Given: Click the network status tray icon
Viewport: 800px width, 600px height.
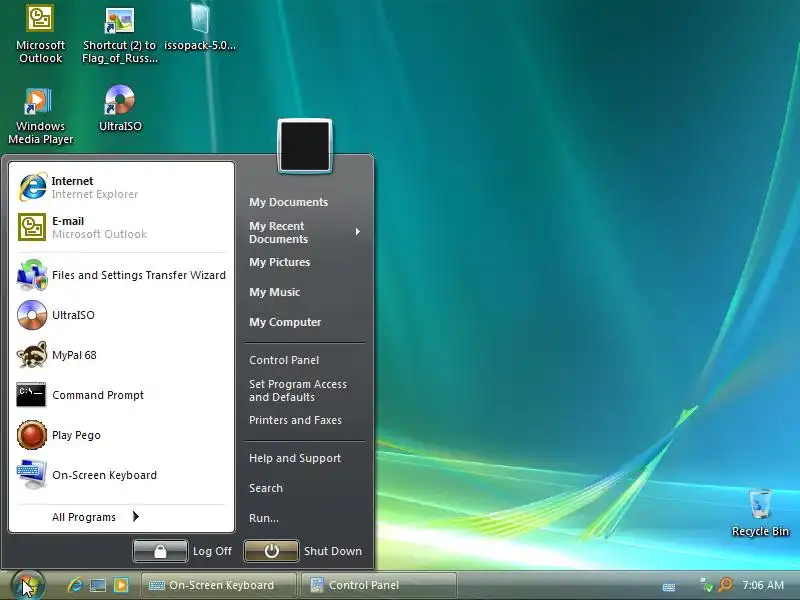Looking at the screenshot, I should [x=706, y=585].
